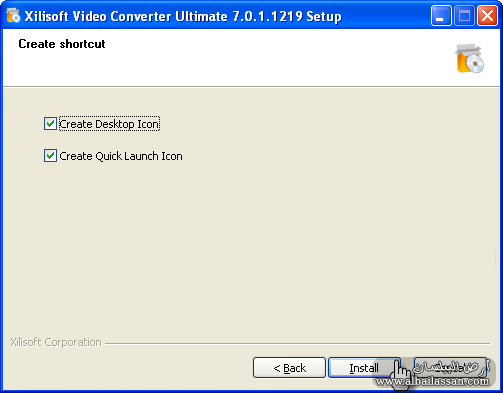Viewport: 503px width, 393px height.
Task: Uncheck the Create Quick Launch Icon checkbox
Action: point(50,156)
